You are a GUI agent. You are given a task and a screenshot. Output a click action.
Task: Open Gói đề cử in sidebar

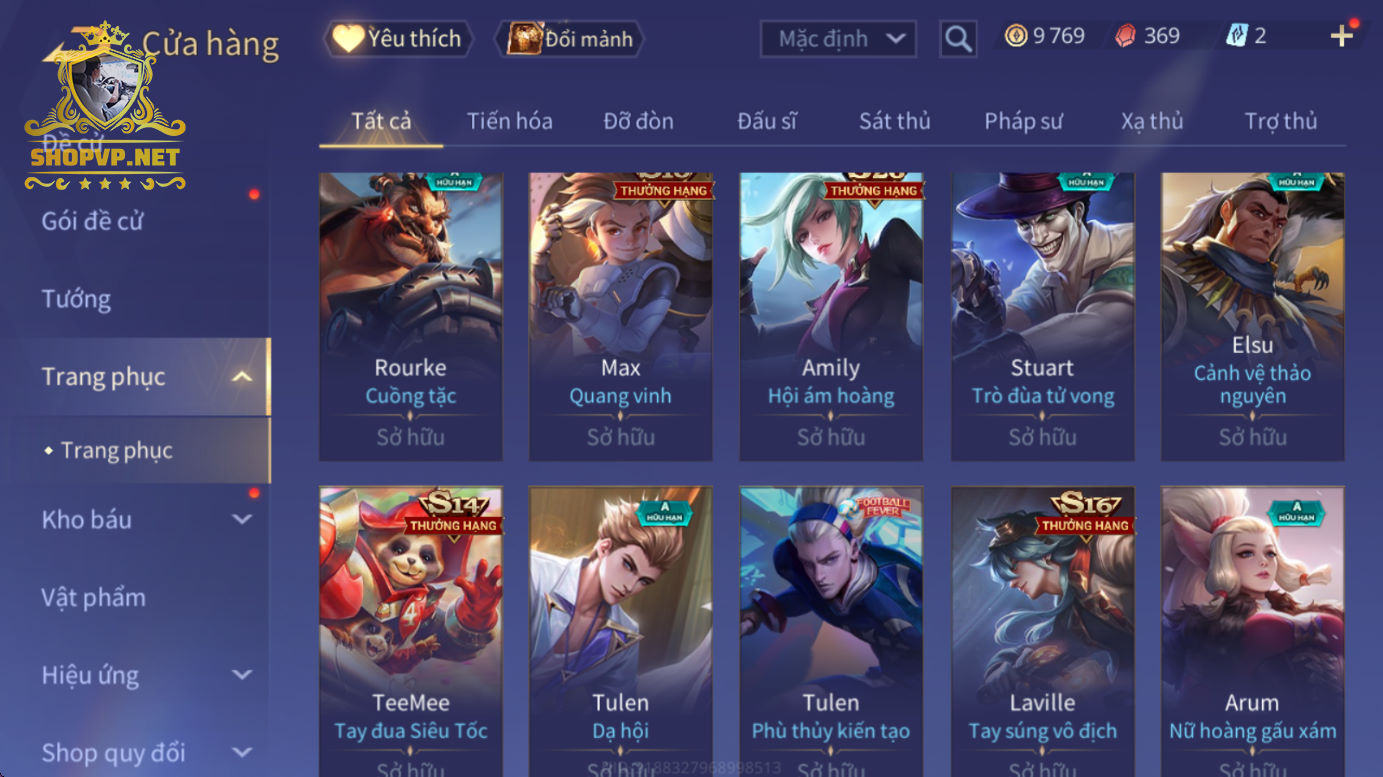(92, 221)
